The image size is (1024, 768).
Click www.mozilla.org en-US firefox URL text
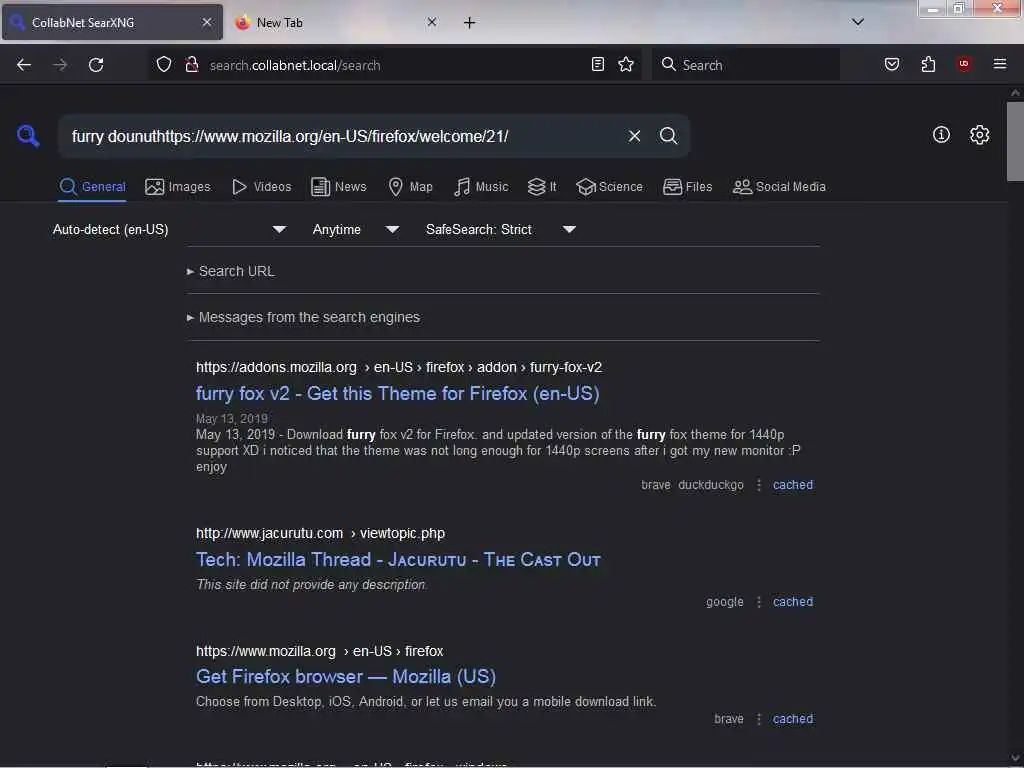click(320, 651)
